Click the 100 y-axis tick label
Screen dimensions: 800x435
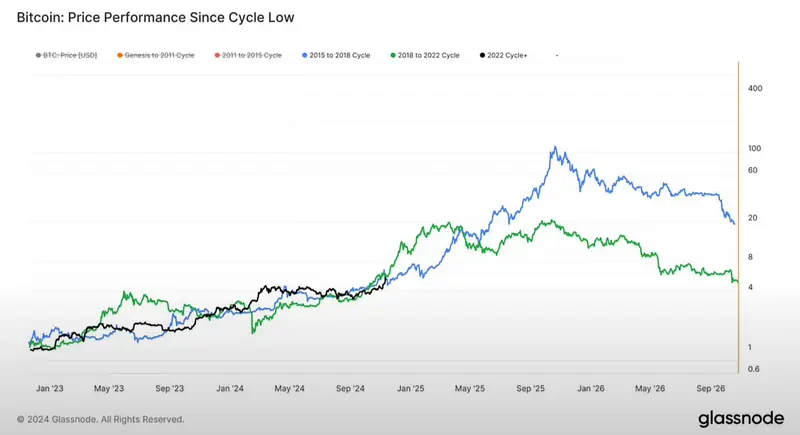pos(755,148)
